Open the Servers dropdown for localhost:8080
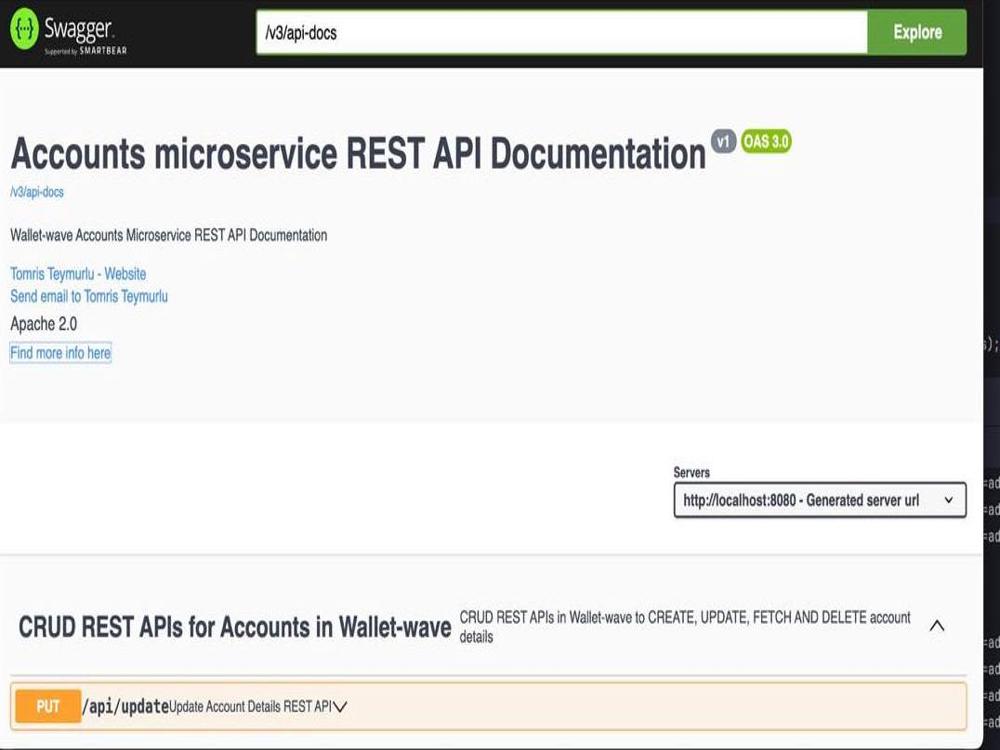This screenshot has height=750, width=1000. point(820,500)
